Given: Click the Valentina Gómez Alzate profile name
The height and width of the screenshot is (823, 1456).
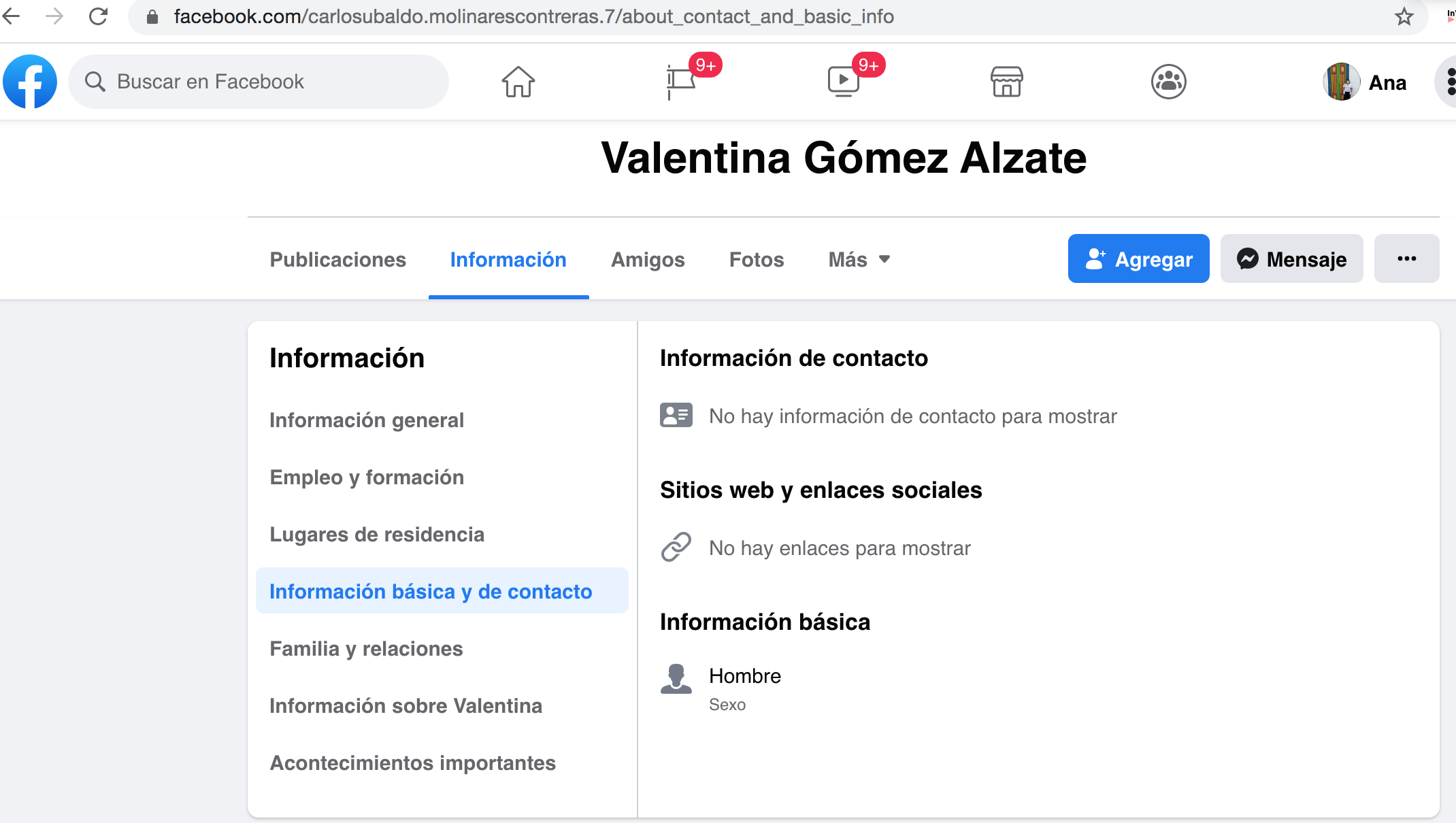Looking at the screenshot, I should click(x=844, y=158).
